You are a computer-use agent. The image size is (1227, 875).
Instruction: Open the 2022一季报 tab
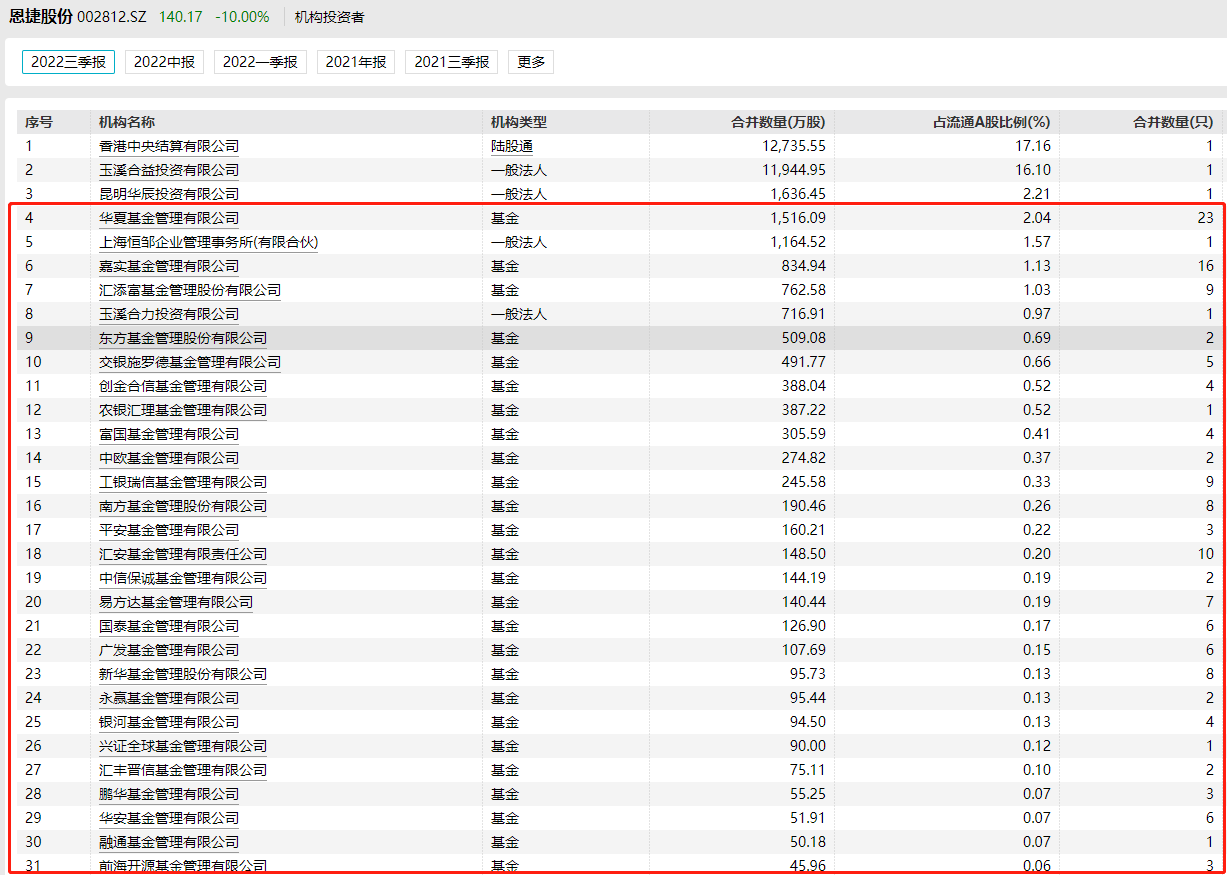260,62
